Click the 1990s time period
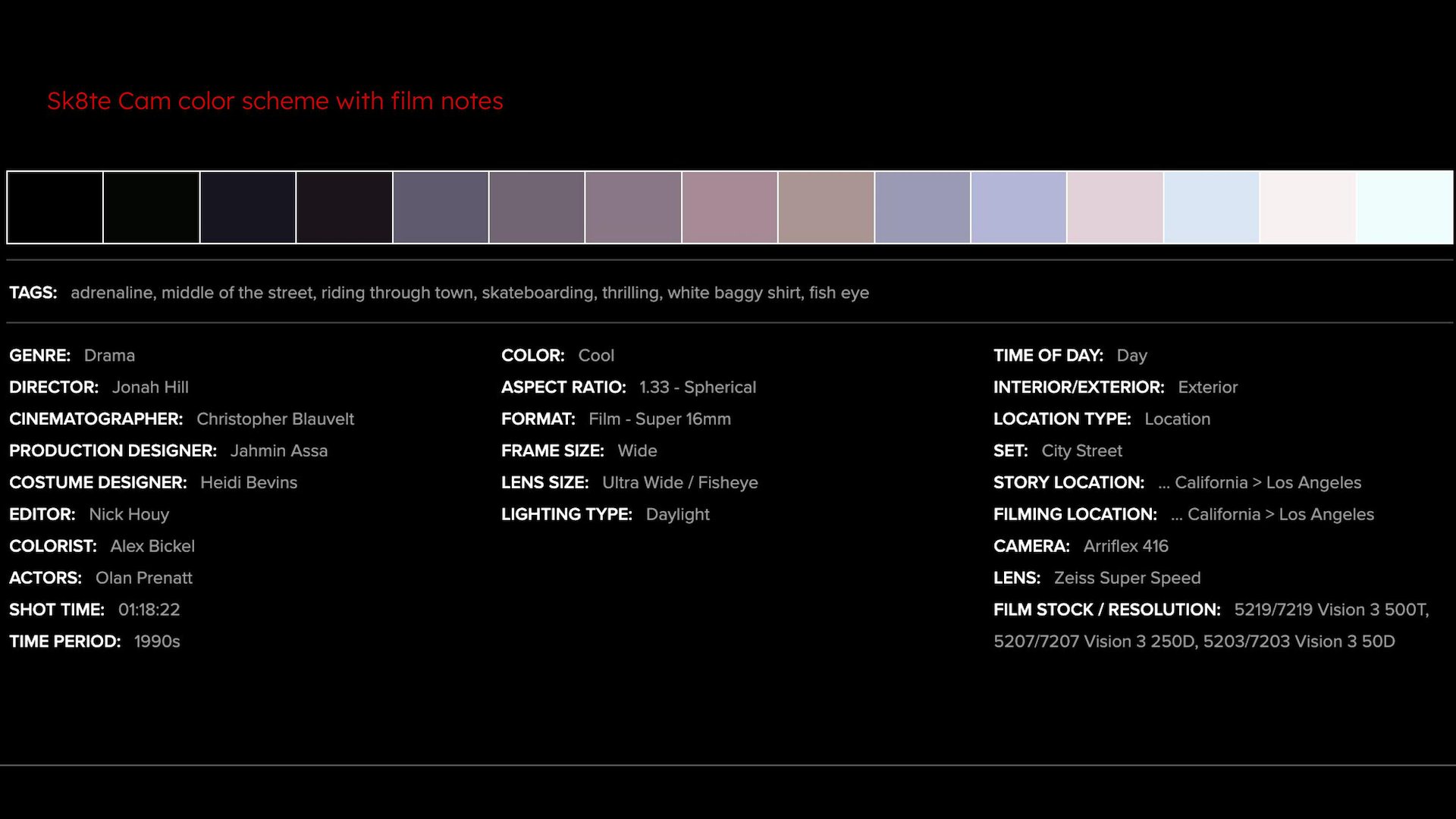This screenshot has height=819, width=1456. tap(157, 642)
